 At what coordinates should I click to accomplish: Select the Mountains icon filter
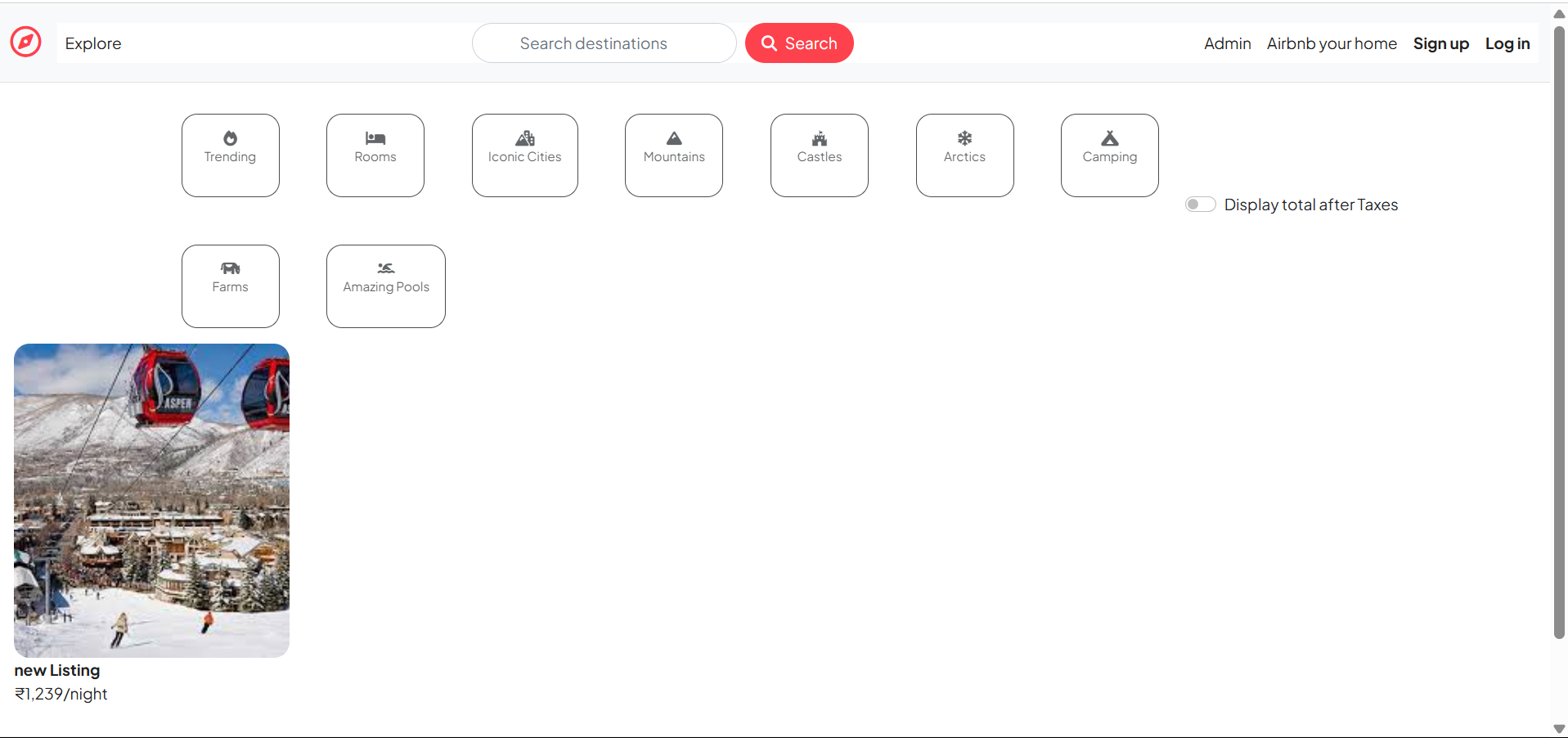pos(674,155)
